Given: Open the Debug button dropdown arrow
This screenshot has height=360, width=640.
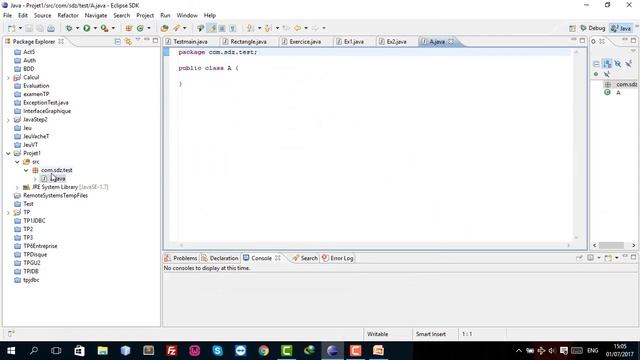Looking at the screenshot, I should [x=77, y=28].
